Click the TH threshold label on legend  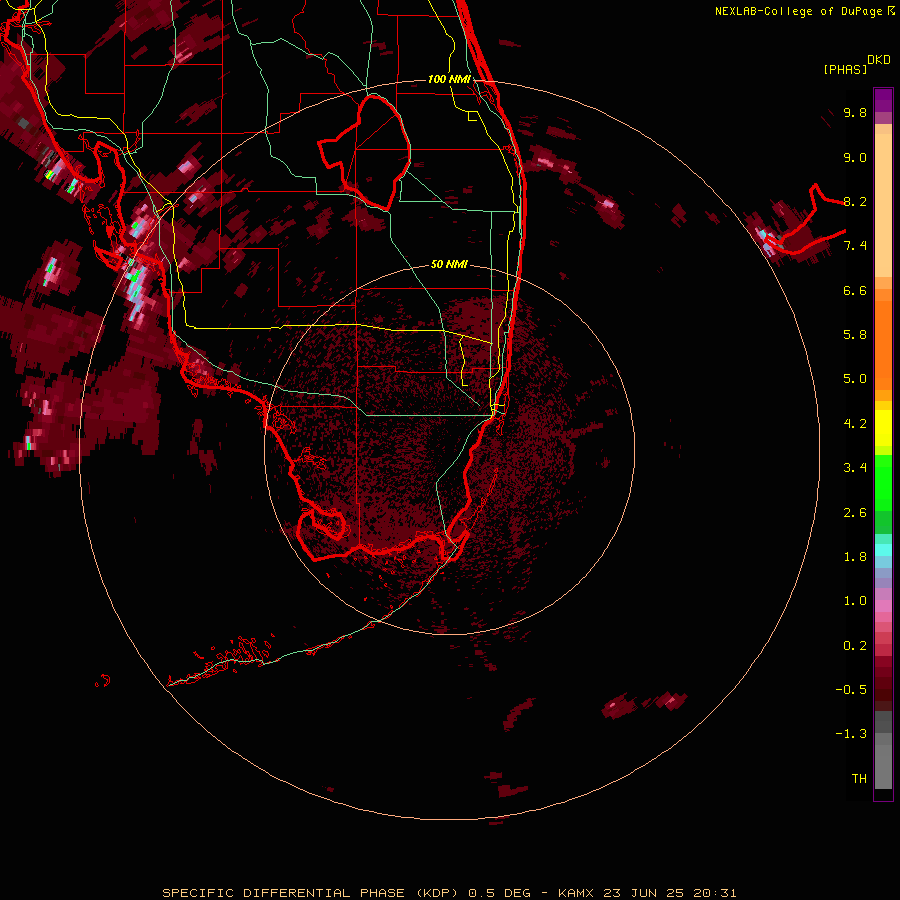[859, 779]
